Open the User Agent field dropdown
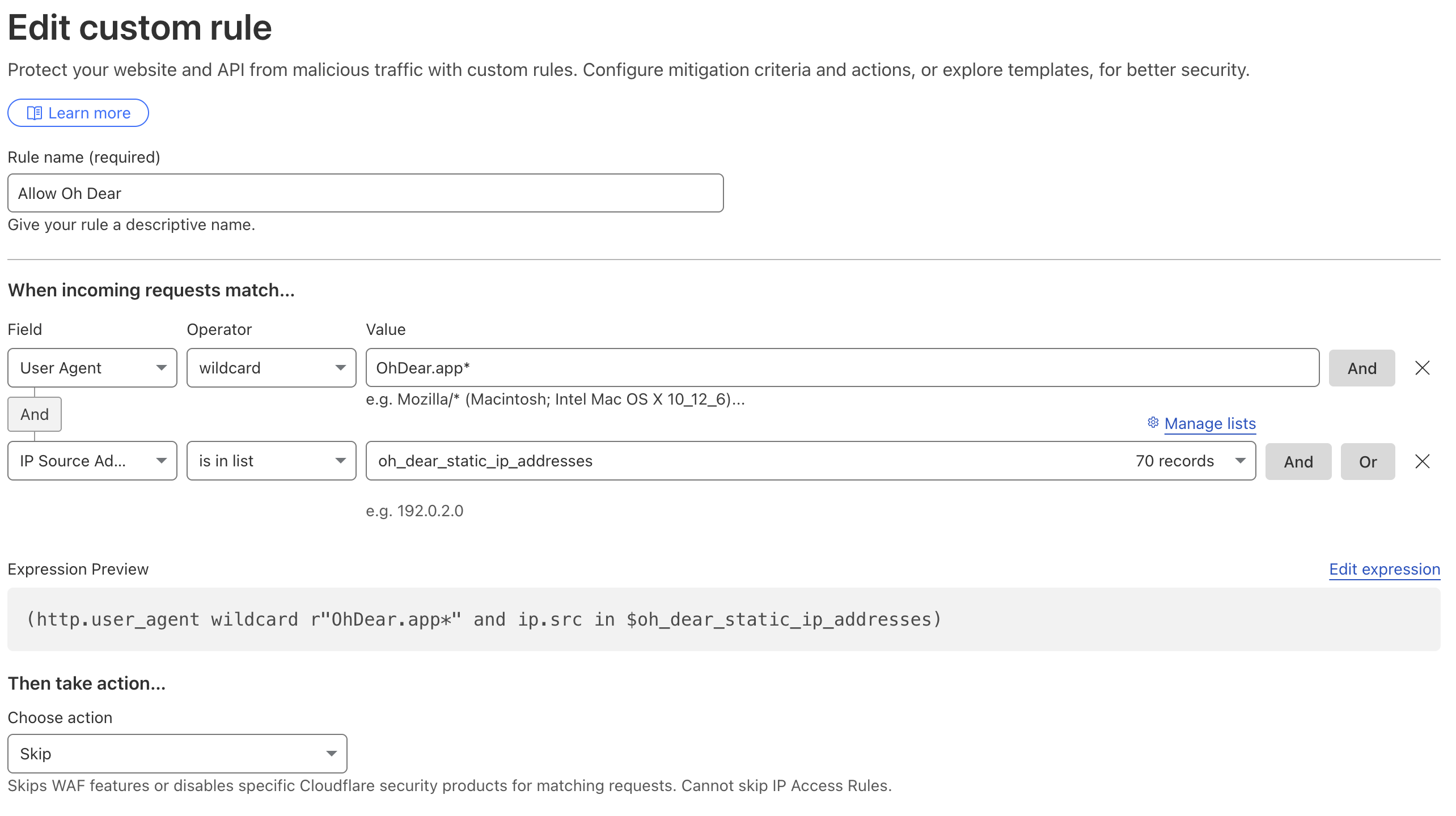Screen dimensions: 1456x816 click(x=92, y=368)
